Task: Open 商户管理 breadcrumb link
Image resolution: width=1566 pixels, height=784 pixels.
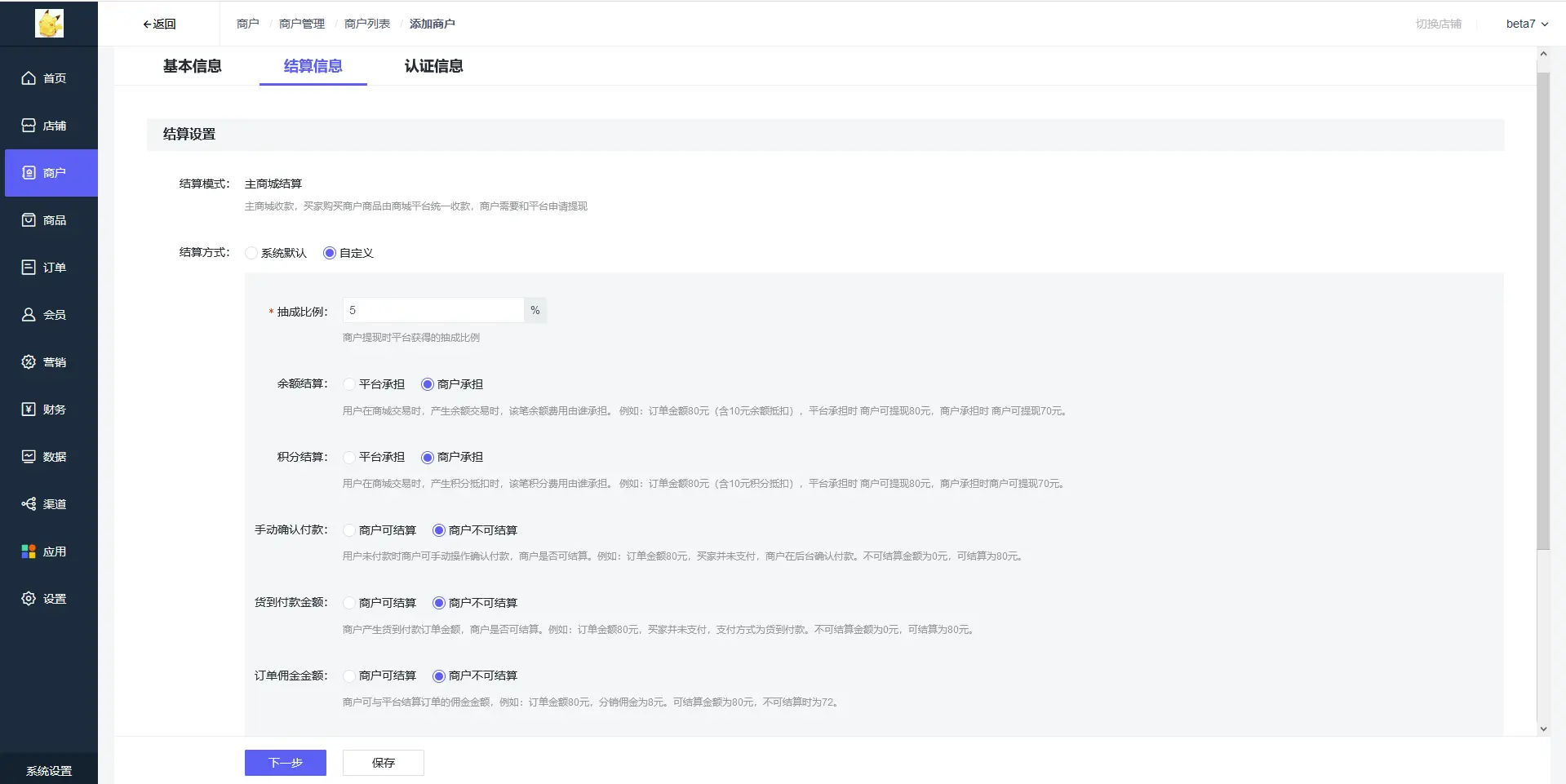Action: [x=302, y=24]
